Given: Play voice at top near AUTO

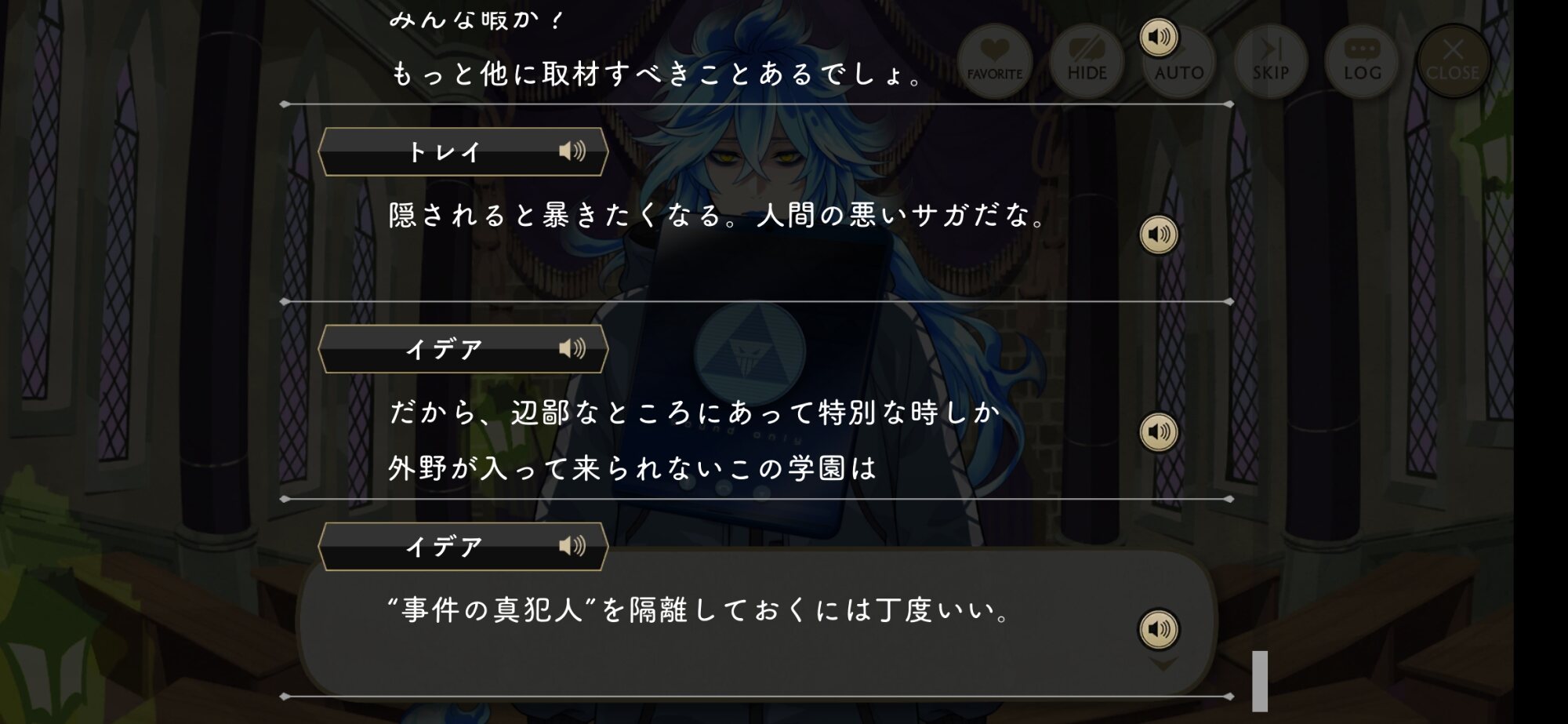Looking at the screenshot, I should (x=1159, y=37).
